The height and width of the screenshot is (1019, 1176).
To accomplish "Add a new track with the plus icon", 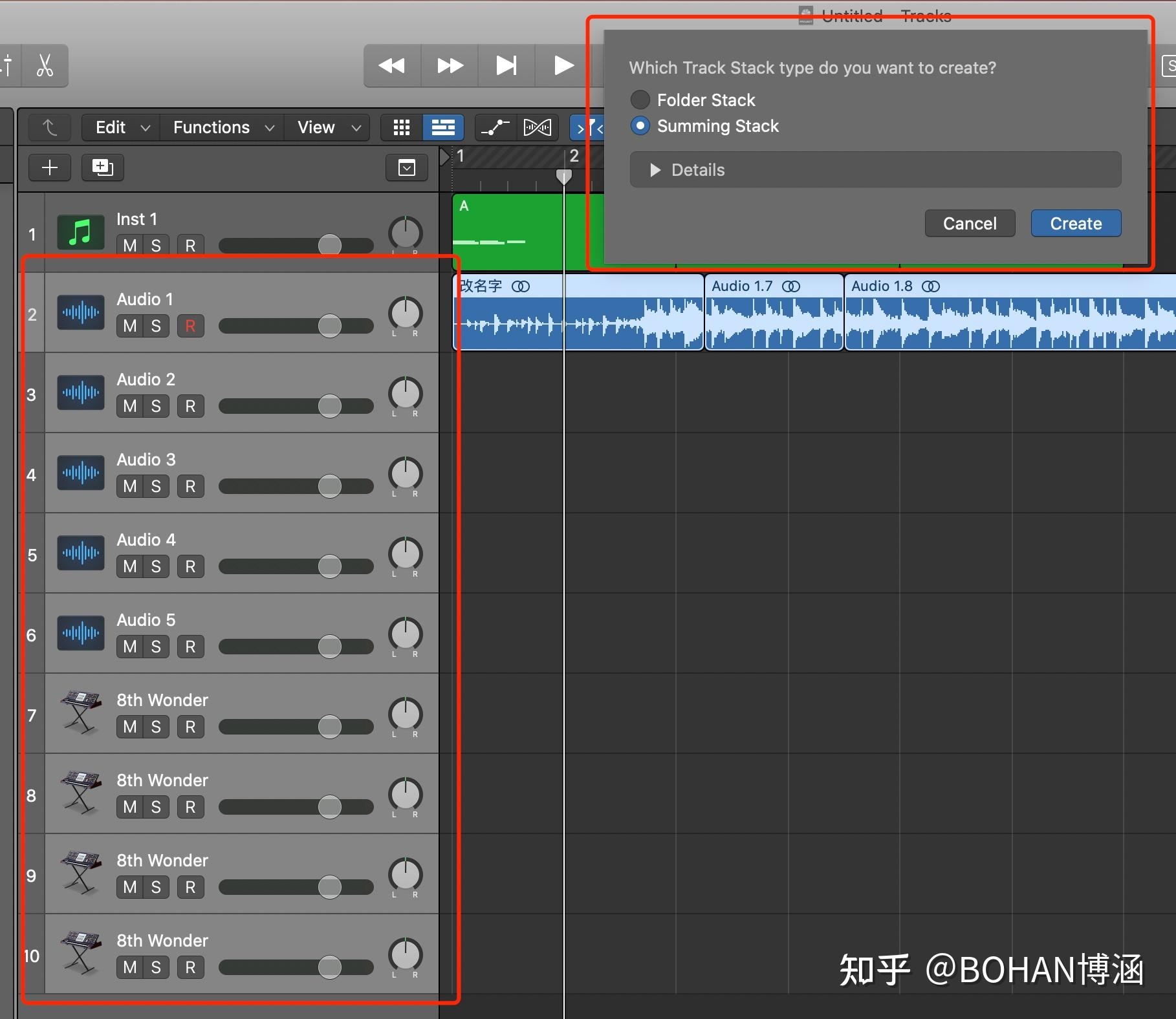I will pyautogui.click(x=49, y=167).
